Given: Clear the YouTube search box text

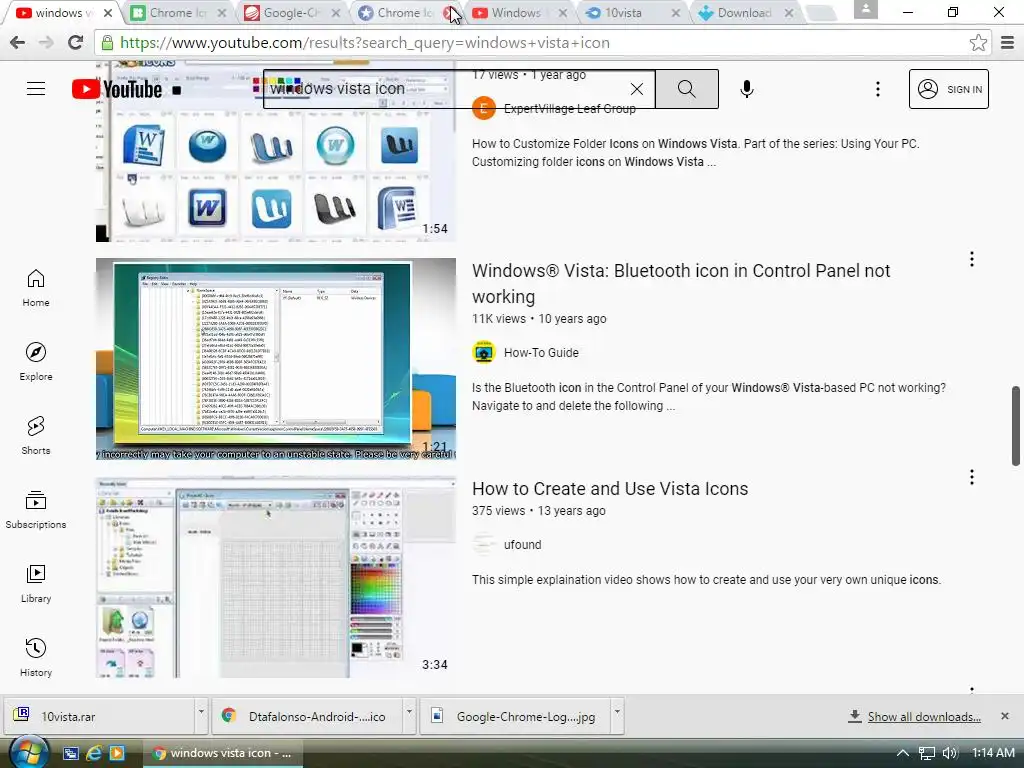Looking at the screenshot, I should [x=637, y=89].
